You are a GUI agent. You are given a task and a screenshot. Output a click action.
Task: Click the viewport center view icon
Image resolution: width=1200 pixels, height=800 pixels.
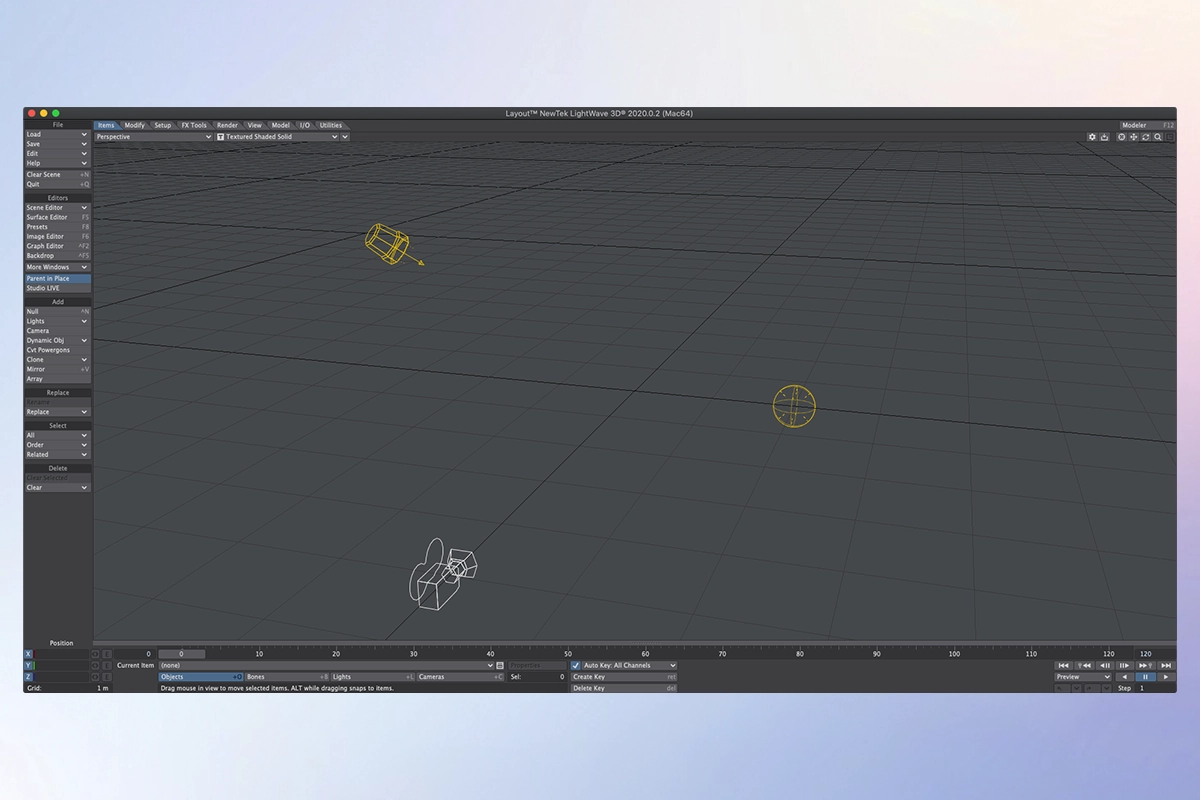(x=1121, y=137)
